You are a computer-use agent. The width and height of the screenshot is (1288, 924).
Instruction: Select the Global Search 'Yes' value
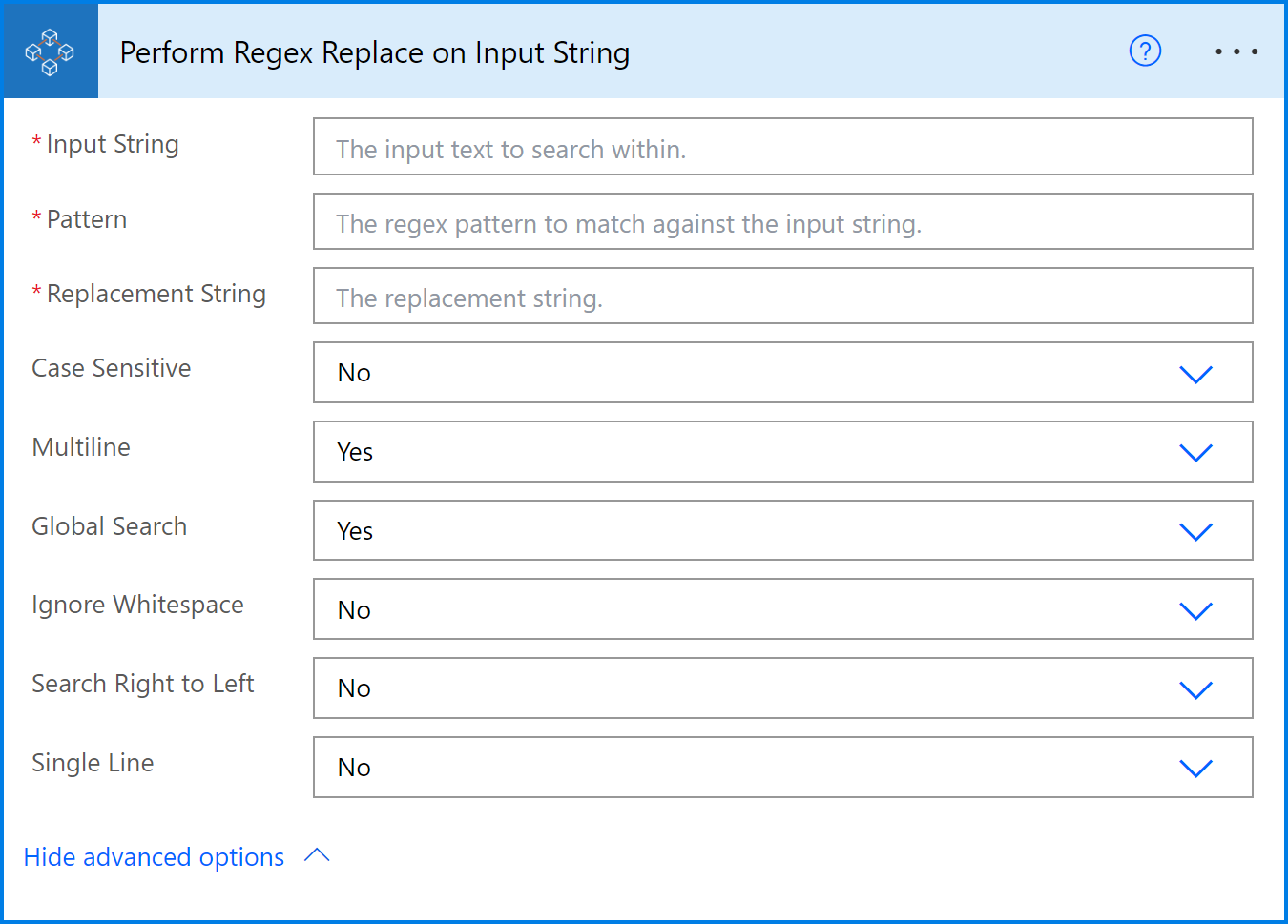(355, 531)
